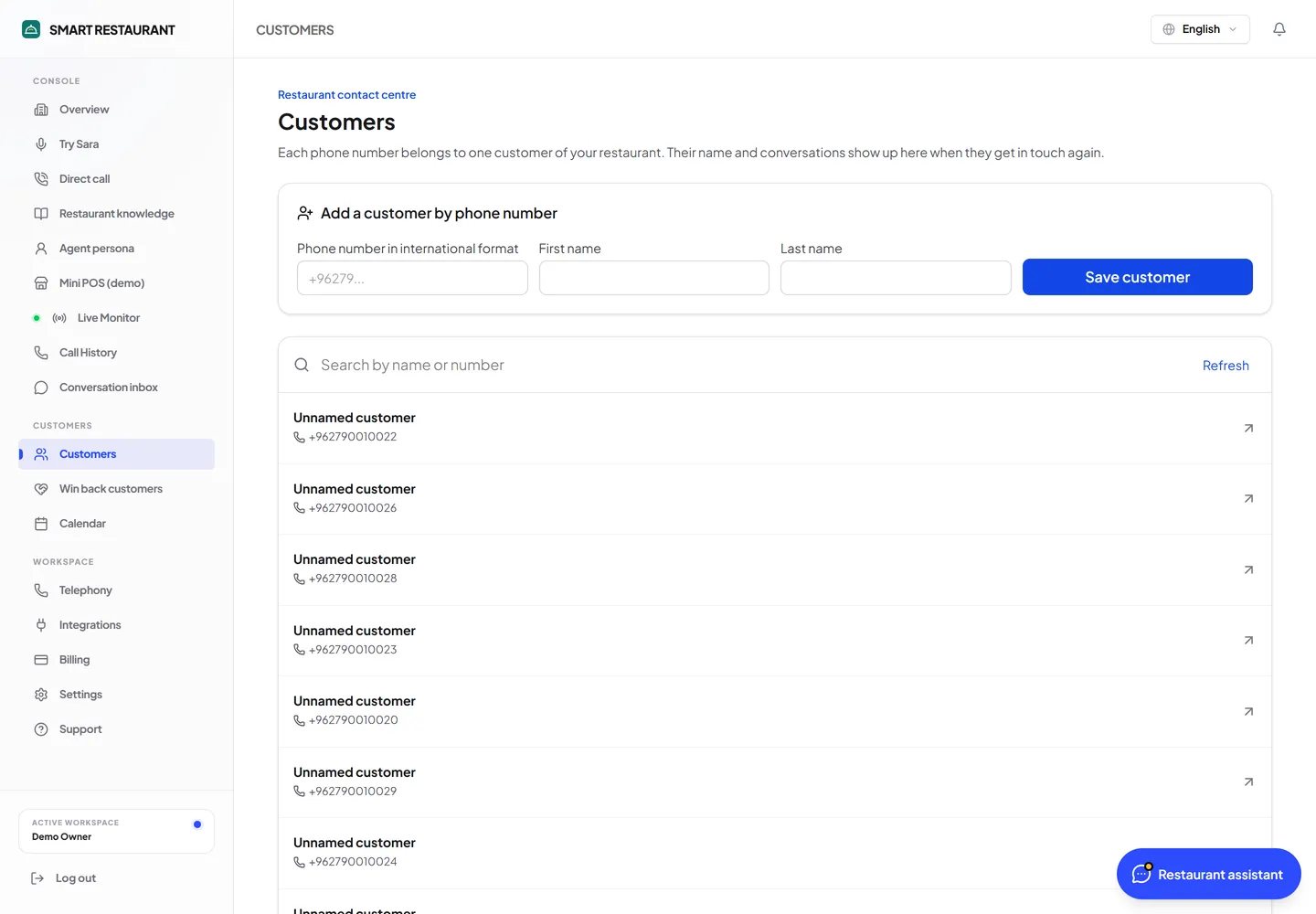Viewport: 1316px width, 914px height.
Task: Open Call History page
Action: [x=116, y=353]
